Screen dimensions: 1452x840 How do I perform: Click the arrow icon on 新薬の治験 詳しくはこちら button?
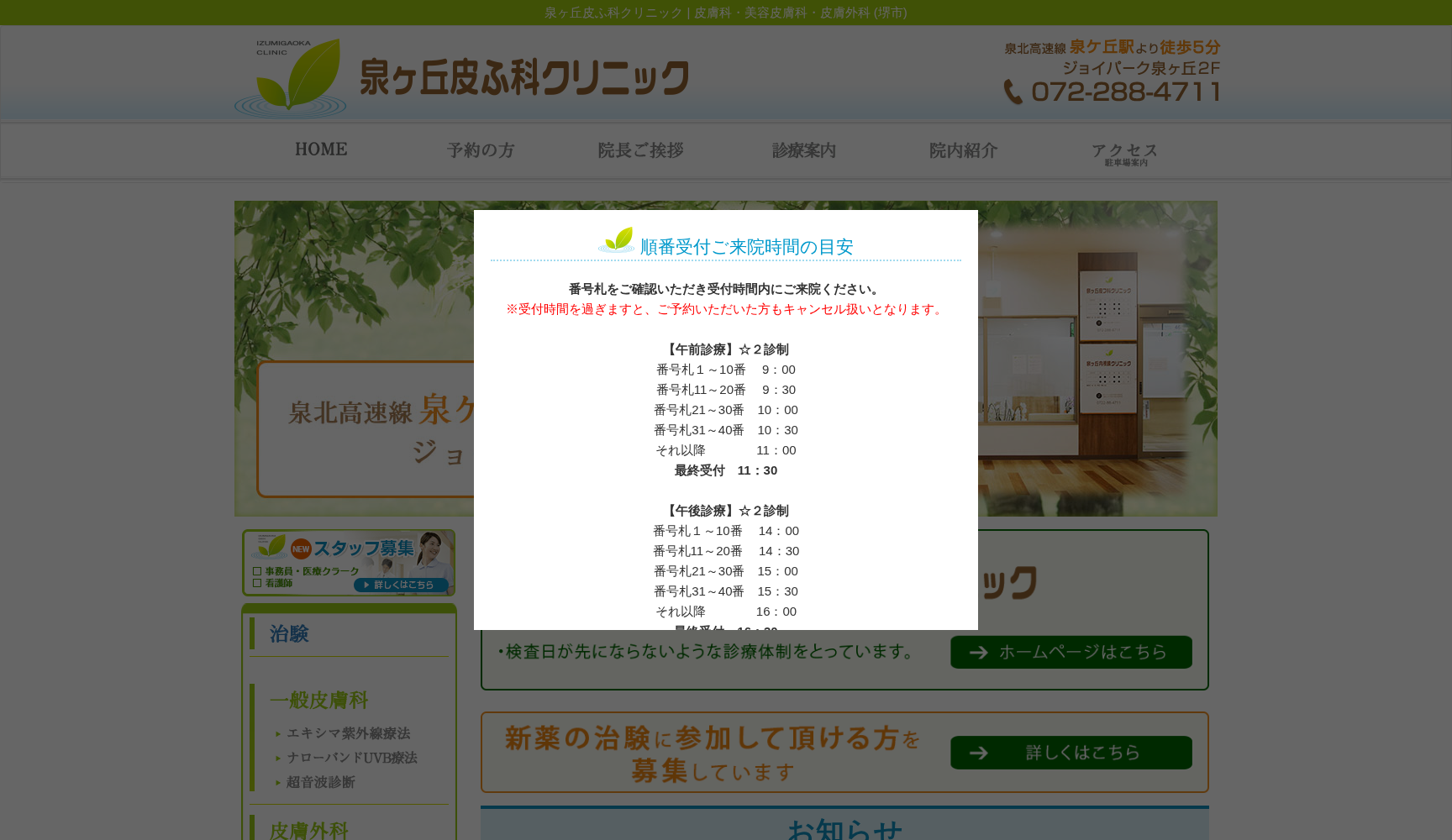[x=979, y=753]
